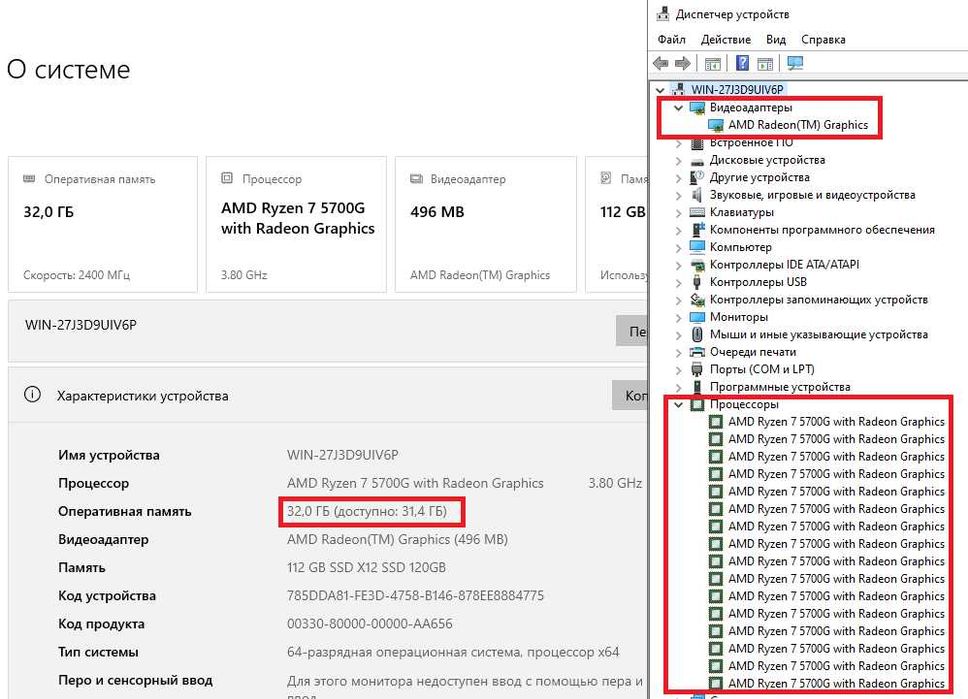Image resolution: width=968 pixels, height=699 pixels.
Task: Open the blue question mark Help toolbar icon
Action: tap(743, 63)
